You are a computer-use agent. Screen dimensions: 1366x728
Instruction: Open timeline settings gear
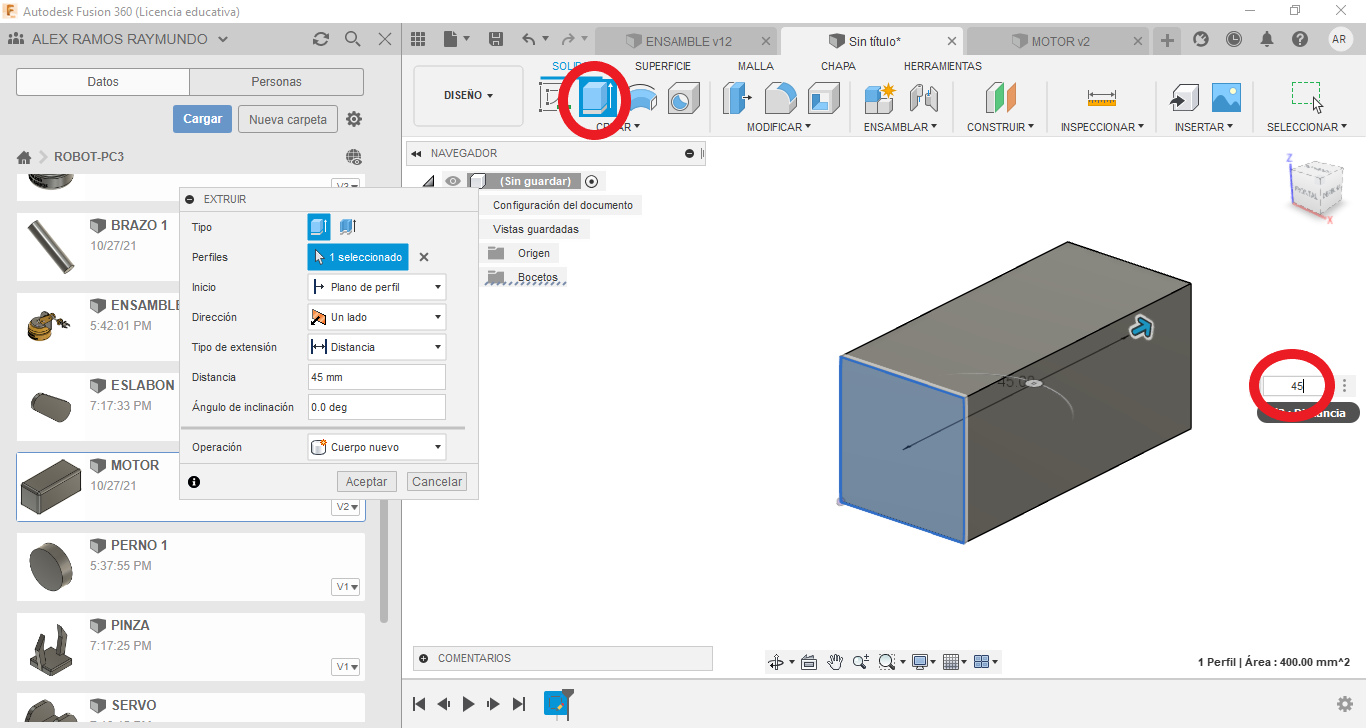pyautogui.click(x=1345, y=703)
